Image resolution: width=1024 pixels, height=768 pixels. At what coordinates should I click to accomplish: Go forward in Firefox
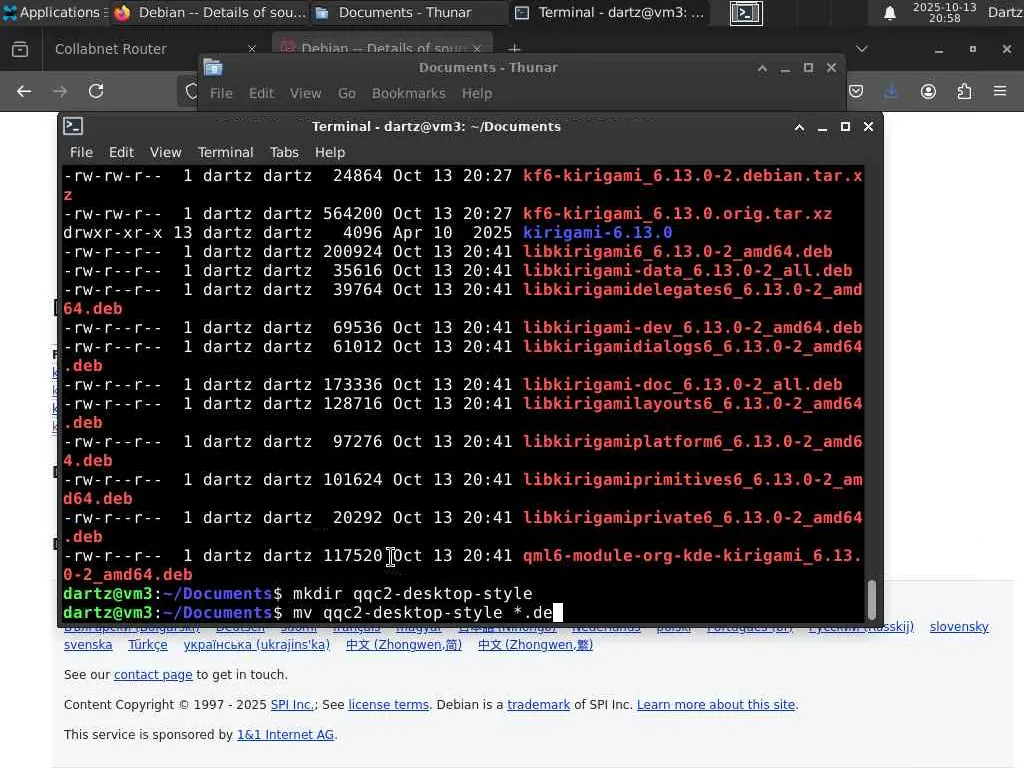click(x=60, y=91)
